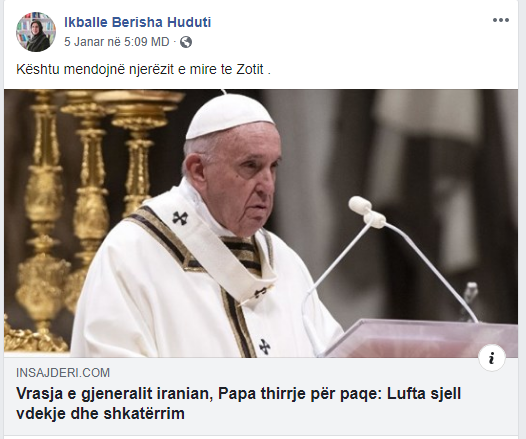The image size is (526, 439).
Task: Click the INSAJDERI.COM source domain
Action: [63, 373]
